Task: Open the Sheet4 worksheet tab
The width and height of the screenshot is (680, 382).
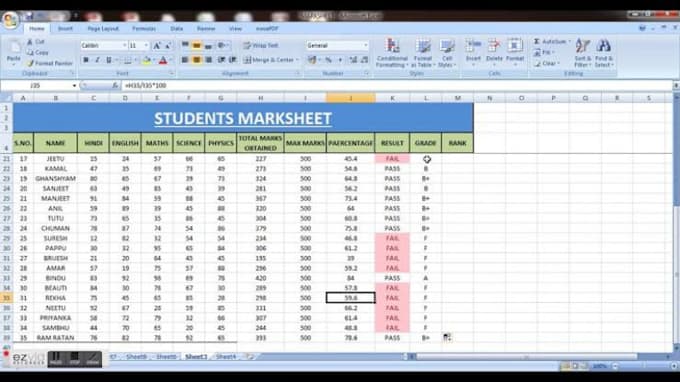Action: (x=226, y=356)
